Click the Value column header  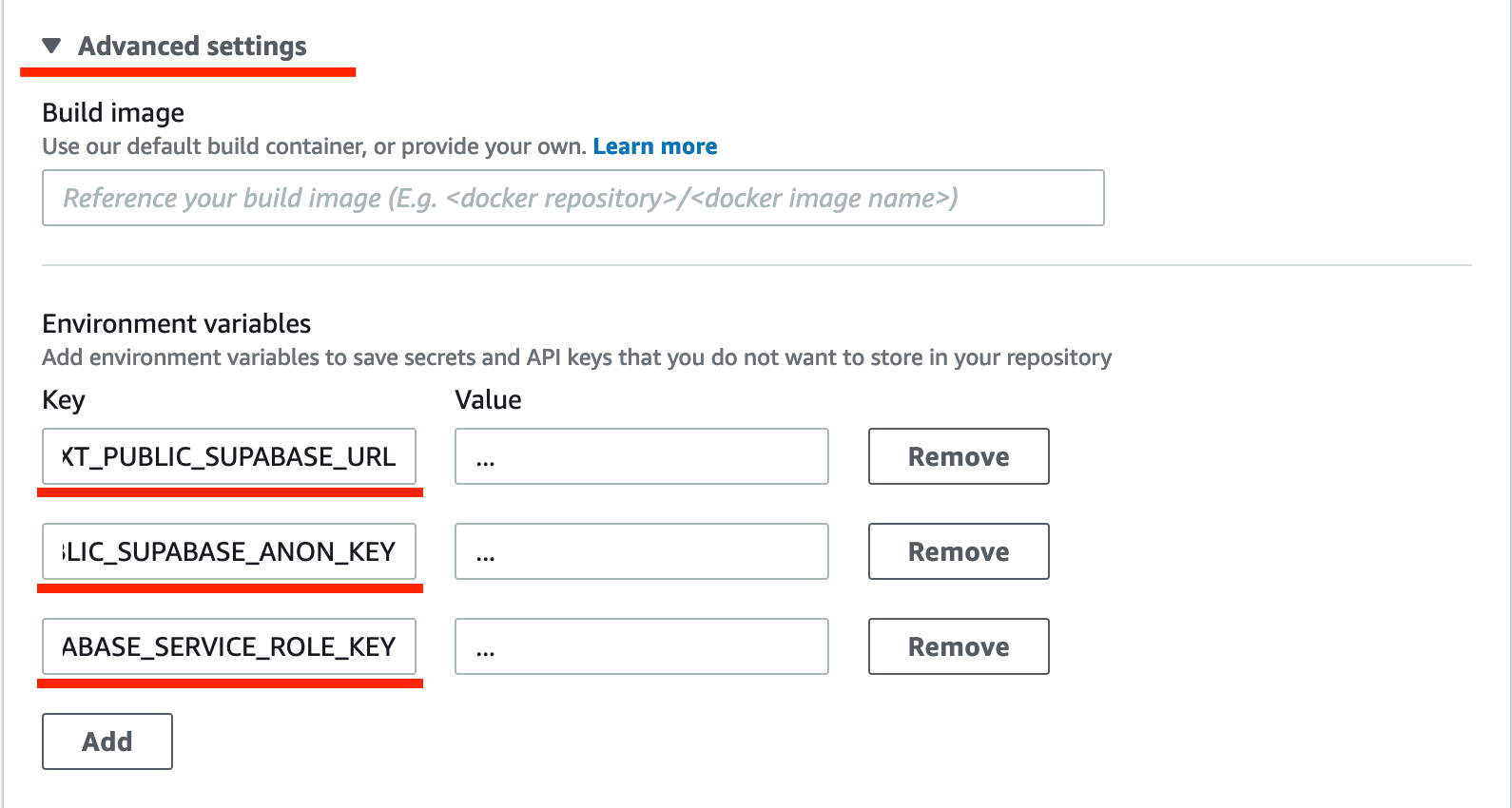[488, 399]
